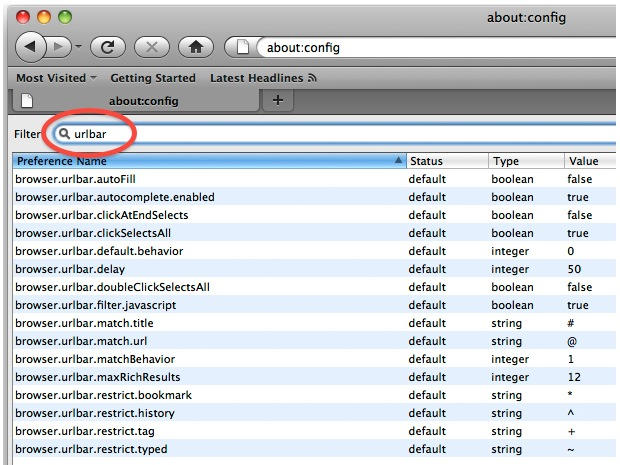Click the Latest Headlines RSS feed icon

point(312,78)
